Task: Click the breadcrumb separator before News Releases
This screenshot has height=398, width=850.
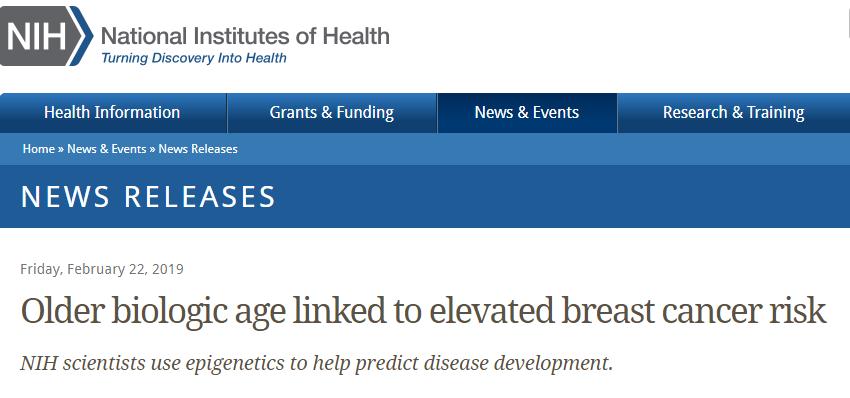Action: 152,149
